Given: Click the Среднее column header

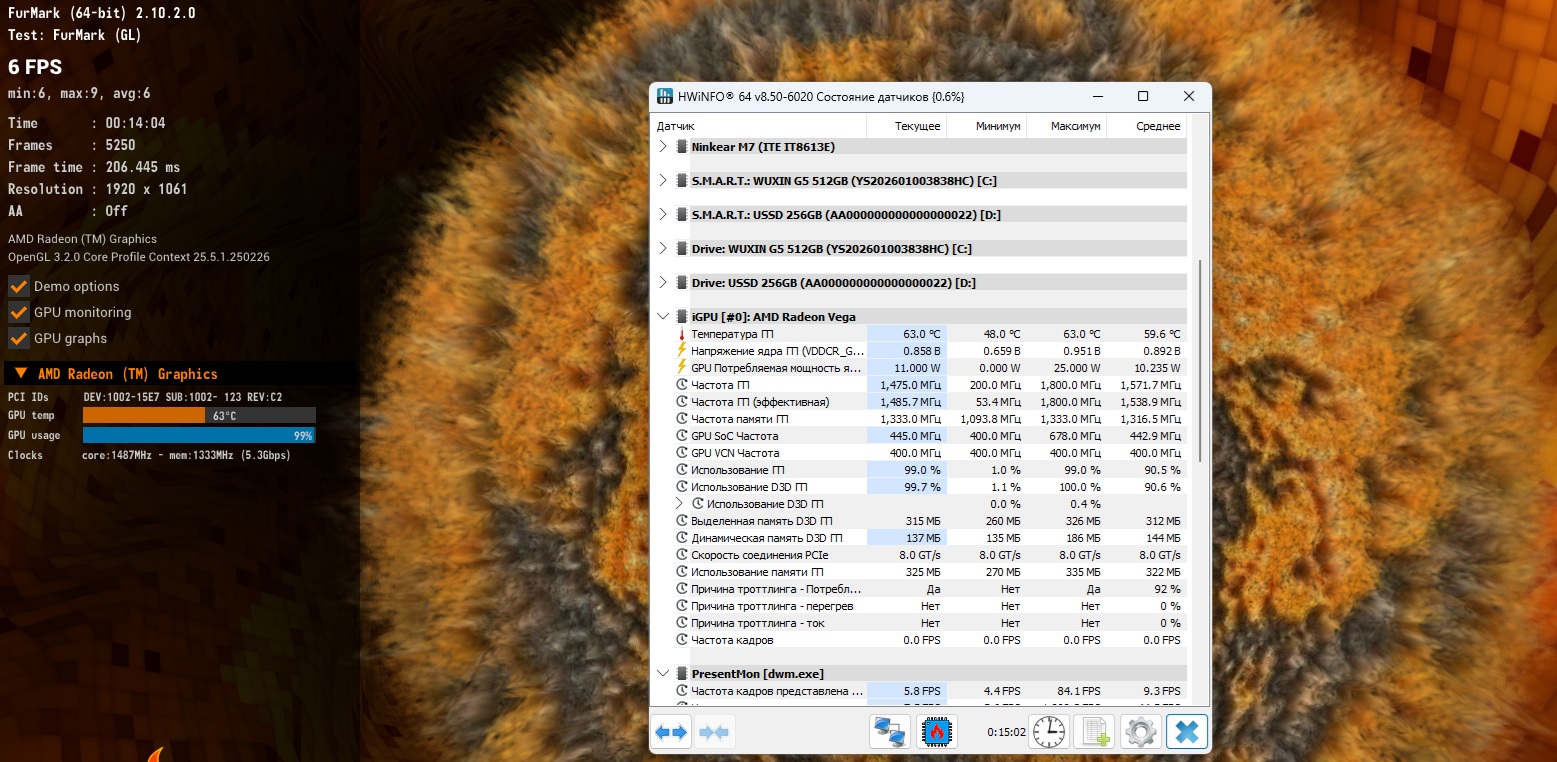Looking at the screenshot, I should click(x=1146, y=127).
